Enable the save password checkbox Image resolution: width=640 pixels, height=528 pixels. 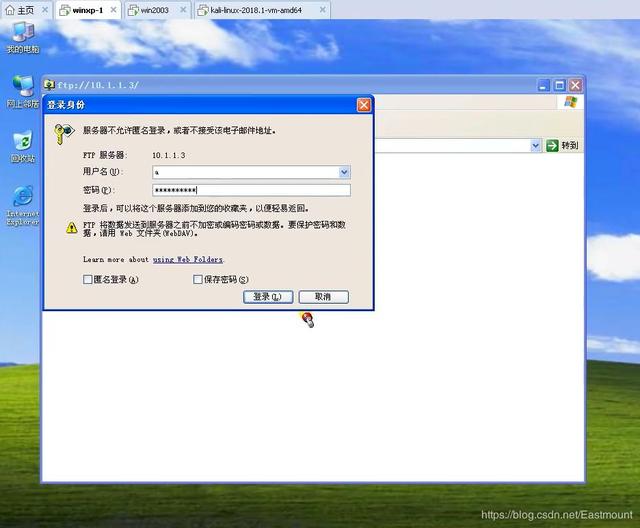(x=198, y=280)
